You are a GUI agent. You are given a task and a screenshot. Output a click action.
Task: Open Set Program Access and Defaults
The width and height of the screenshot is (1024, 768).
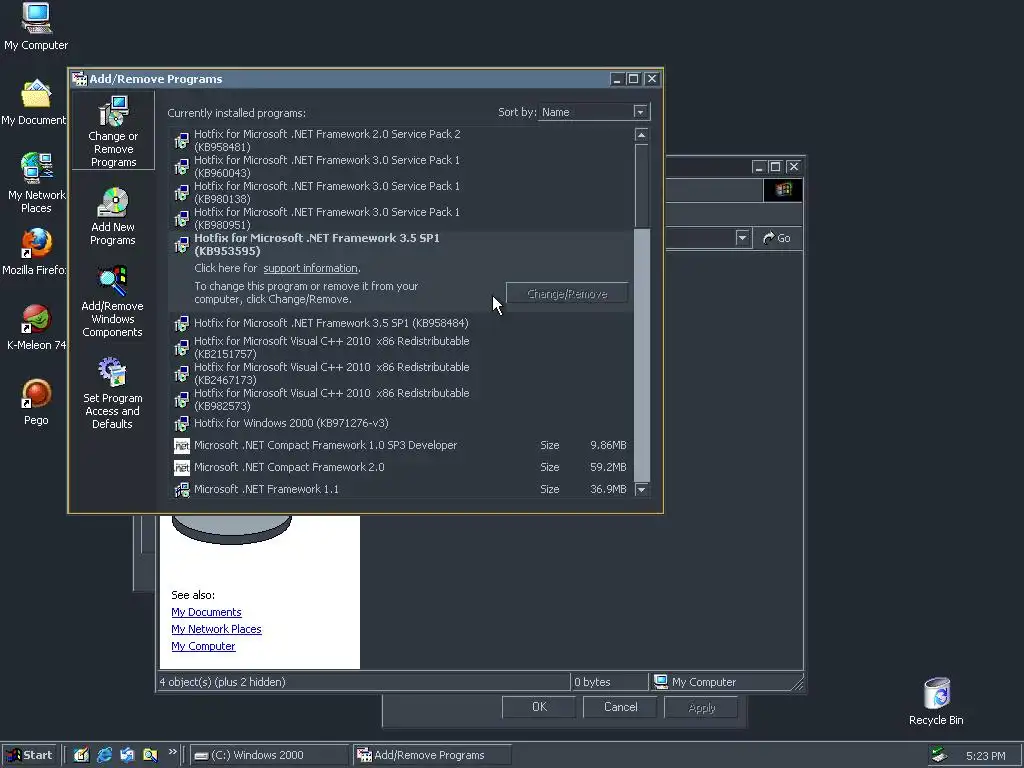click(112, 392)
